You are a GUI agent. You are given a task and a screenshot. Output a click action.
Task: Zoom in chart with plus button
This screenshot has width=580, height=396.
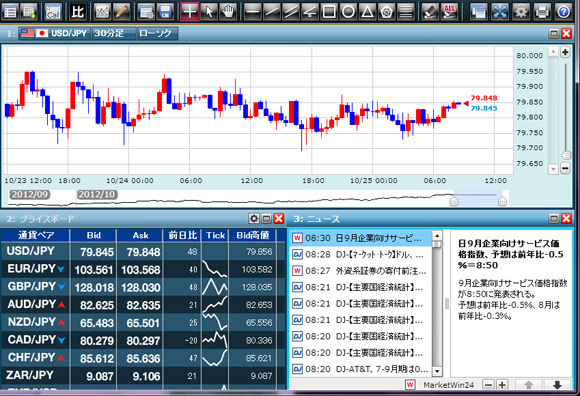click(x=565, y=53)
